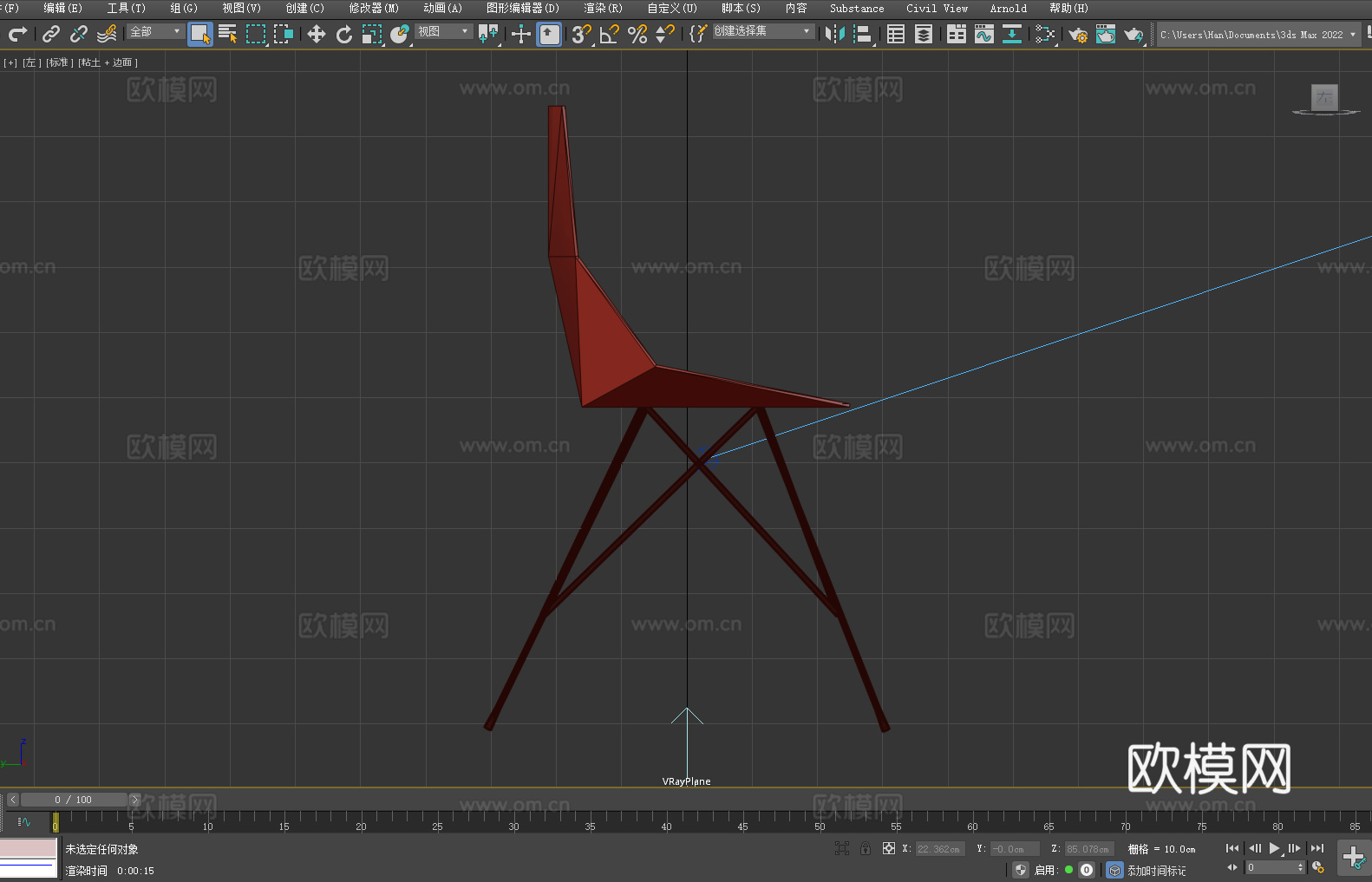The image size is (1372, 882).
Task: Click Select and Manipulate icon
Action: (x=521, y=34)
